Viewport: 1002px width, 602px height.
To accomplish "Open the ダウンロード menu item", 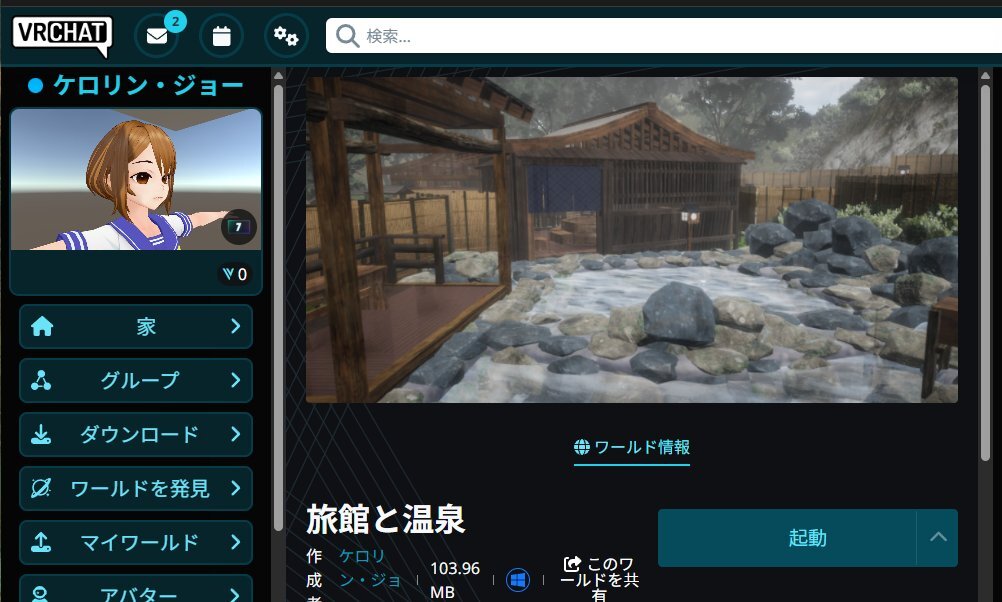I will tap(135, 435).
